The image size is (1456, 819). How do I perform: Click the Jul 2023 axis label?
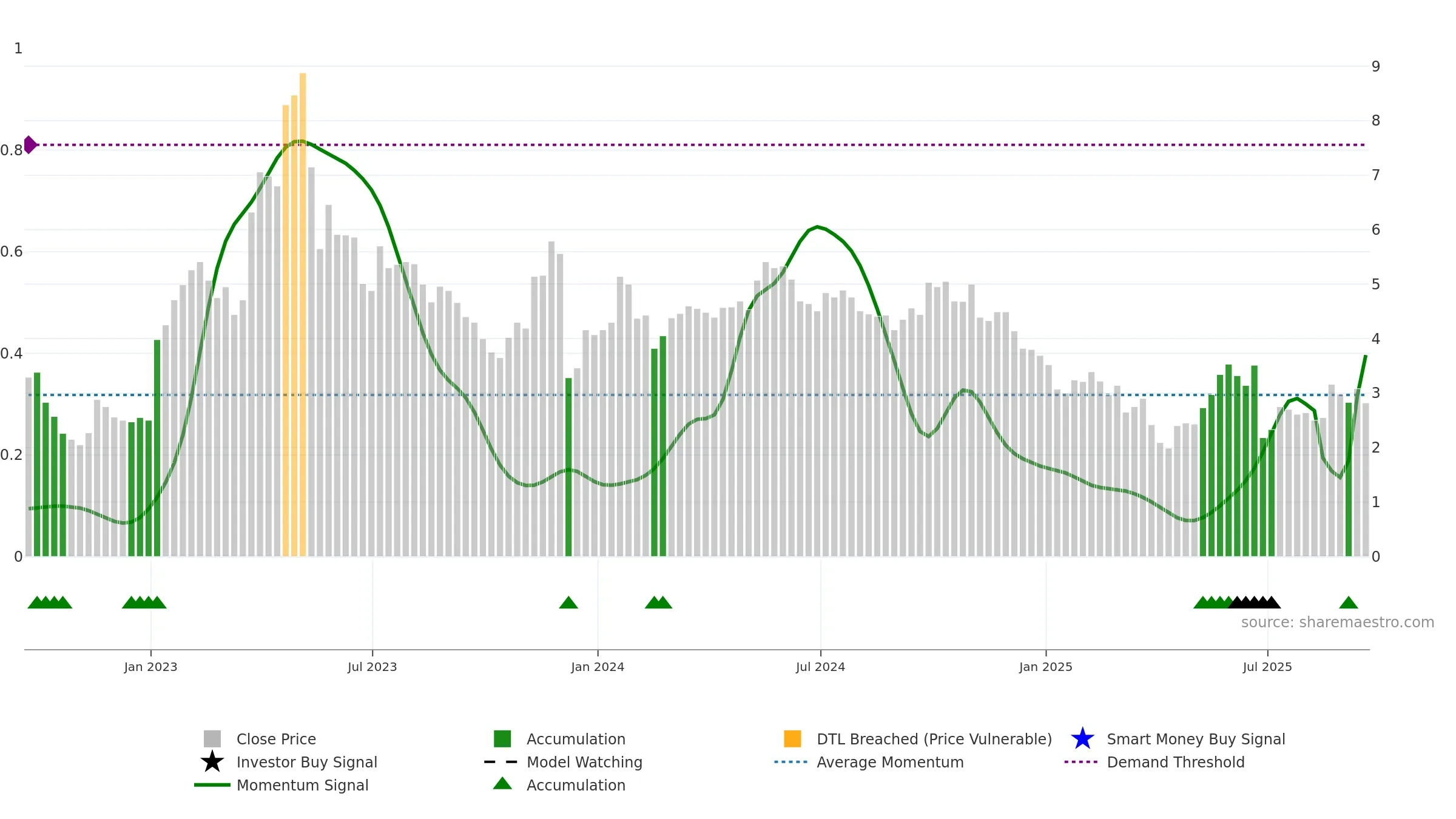(372, 667)
